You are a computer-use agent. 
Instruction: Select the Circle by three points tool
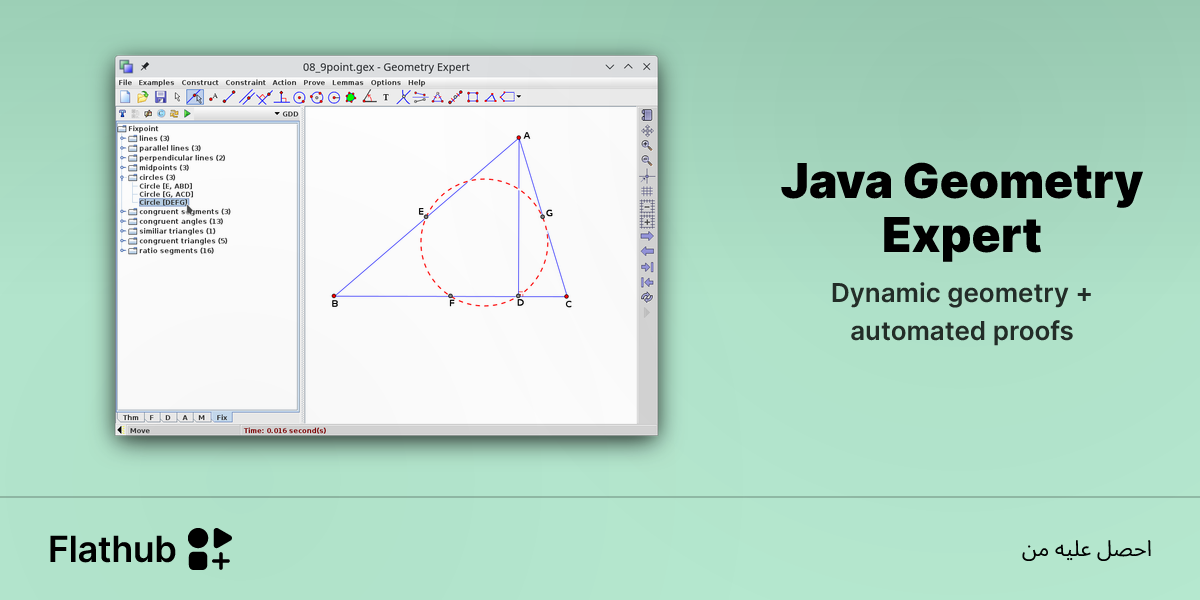(317, 97)
